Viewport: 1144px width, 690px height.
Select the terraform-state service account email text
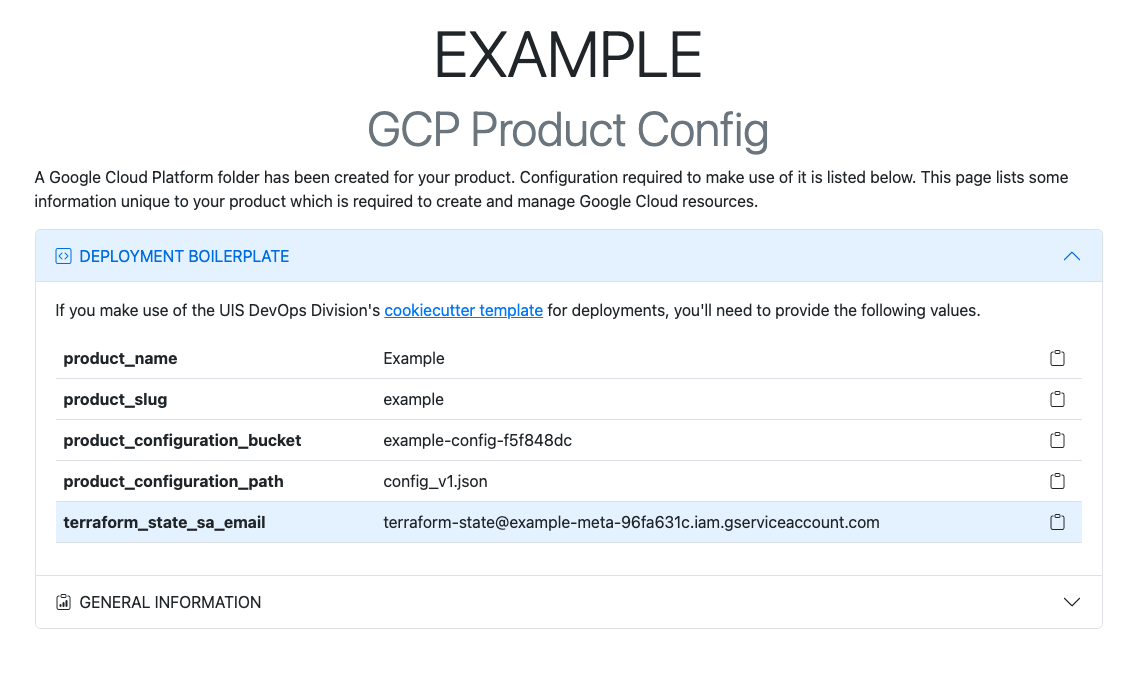pos(631,522)
